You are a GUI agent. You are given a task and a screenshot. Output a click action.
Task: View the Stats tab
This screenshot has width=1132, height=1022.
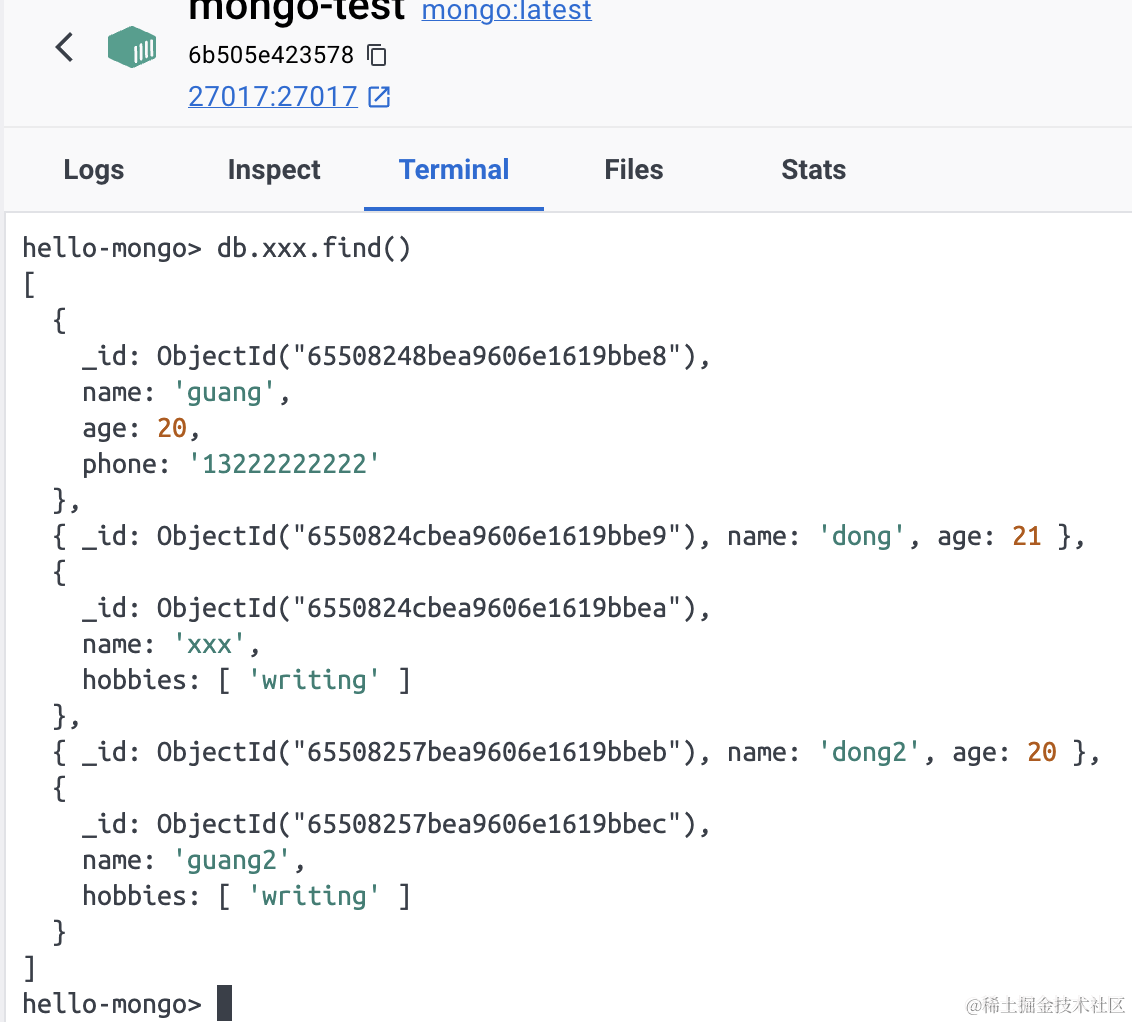coord(813,170)
